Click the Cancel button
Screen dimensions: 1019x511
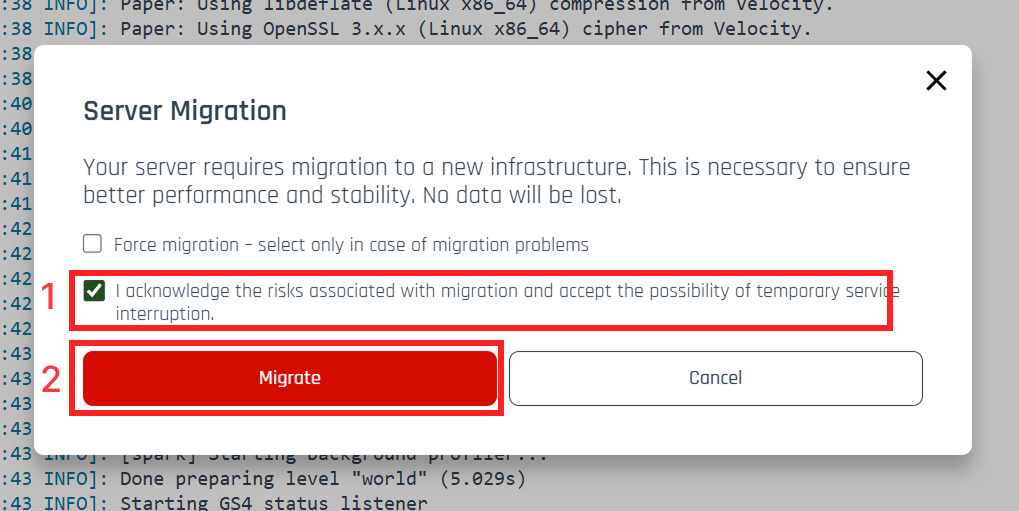(x=715, y=378)
